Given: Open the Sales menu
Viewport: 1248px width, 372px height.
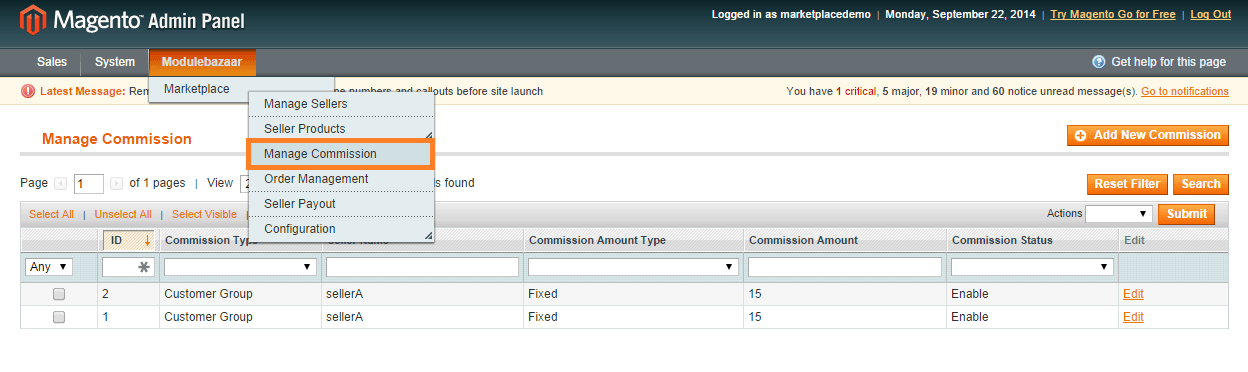Looking at the screenshot, I should point(52,62).
